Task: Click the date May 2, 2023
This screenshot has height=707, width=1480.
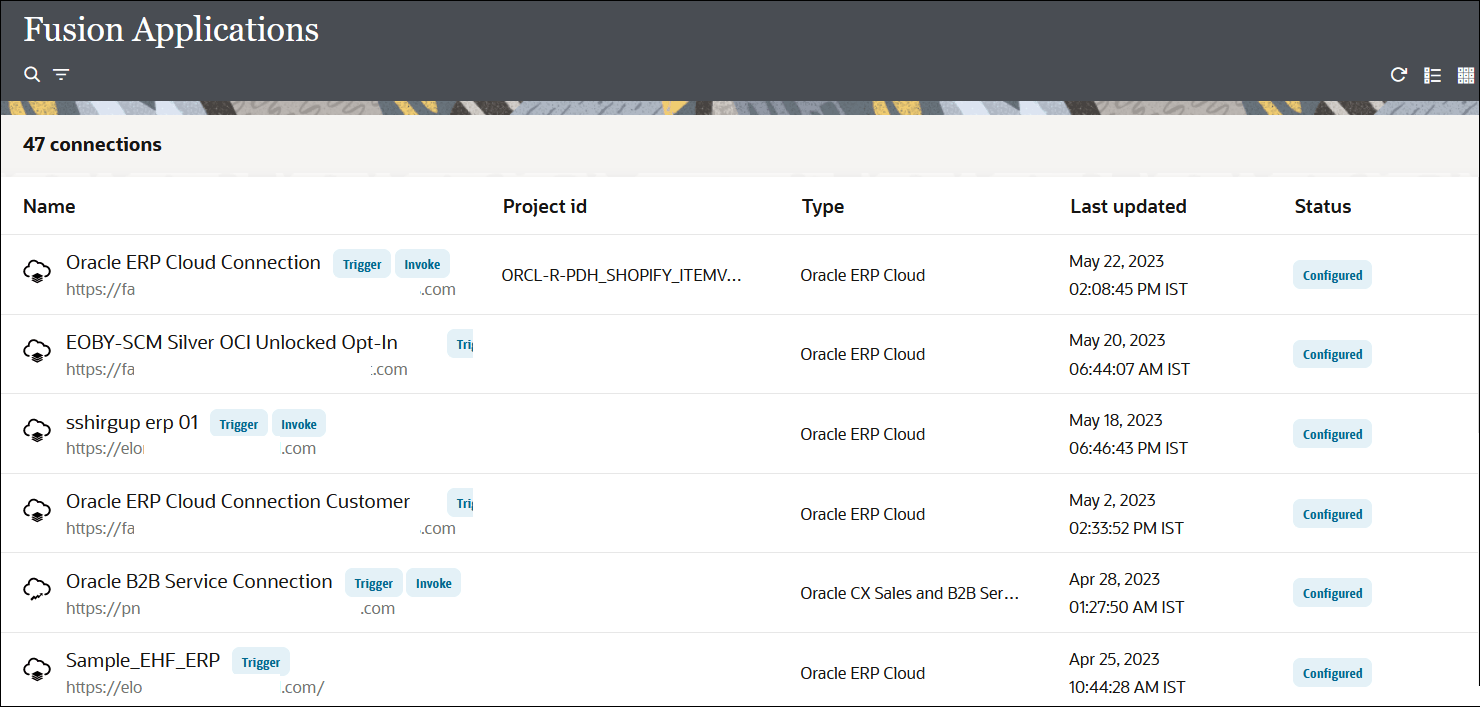Action: pyautogui.click(x=1112, y=500)
